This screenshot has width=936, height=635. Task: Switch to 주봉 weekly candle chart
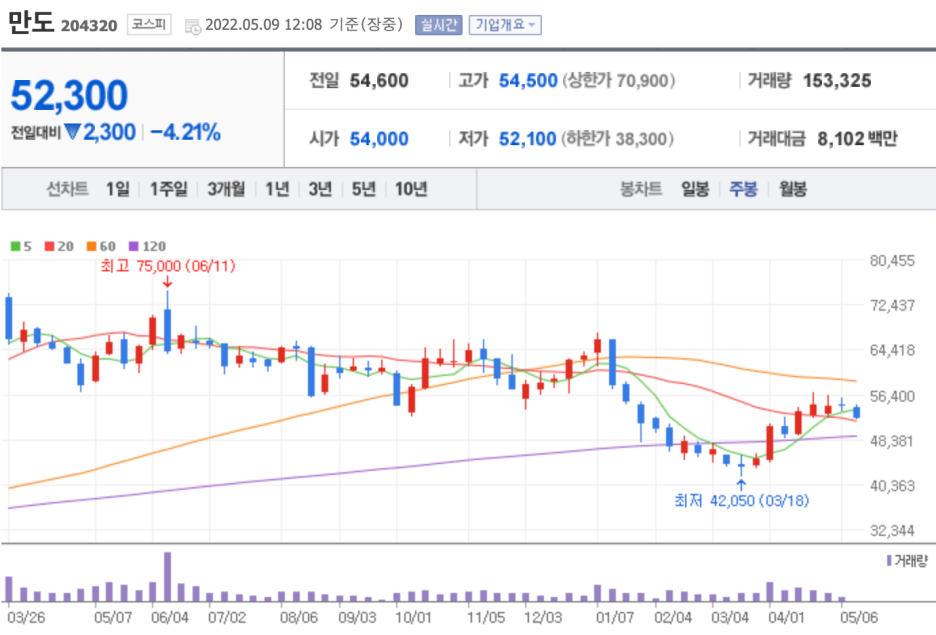tap(743, 189)
